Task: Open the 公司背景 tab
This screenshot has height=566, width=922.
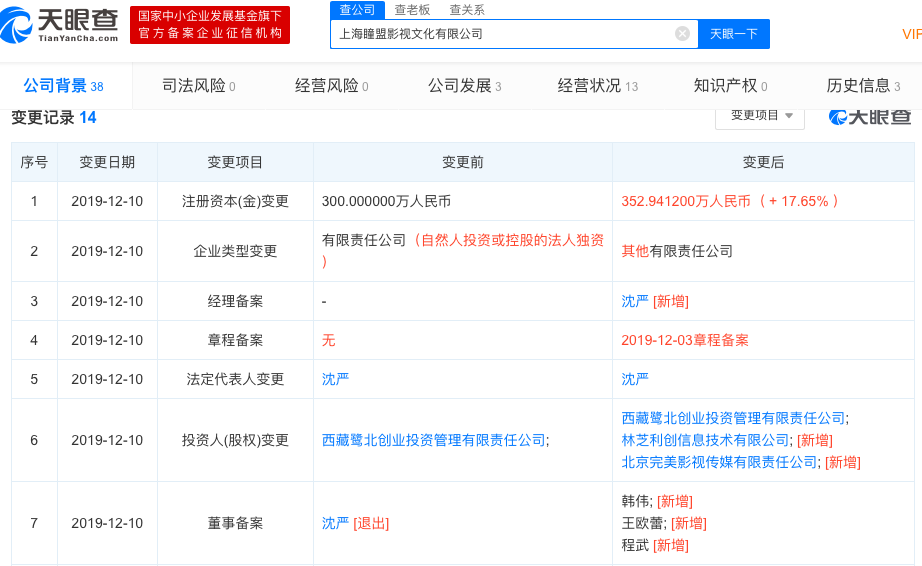Action: pyautogui.click(x=64, y=86)
